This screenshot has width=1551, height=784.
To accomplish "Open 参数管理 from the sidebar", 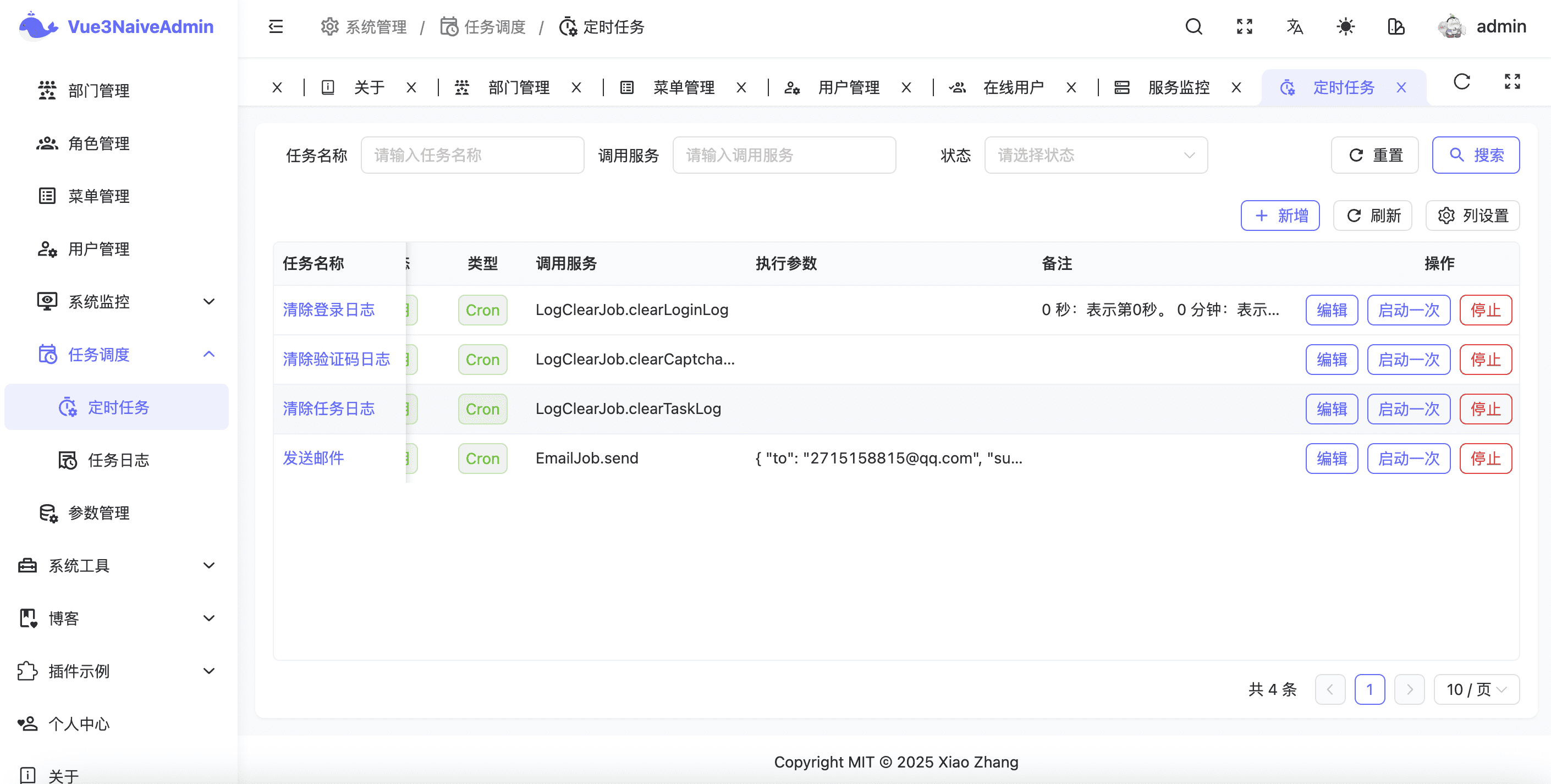I will click(98, 512).
